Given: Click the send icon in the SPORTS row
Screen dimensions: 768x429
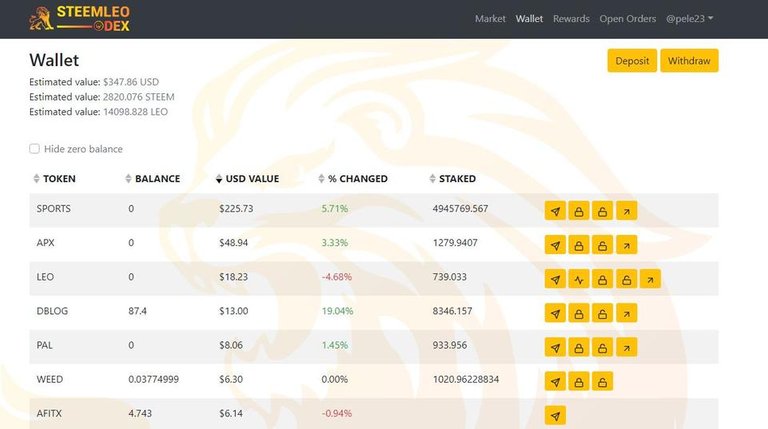Looking at the screenshot, I should (x=555, y=211).
